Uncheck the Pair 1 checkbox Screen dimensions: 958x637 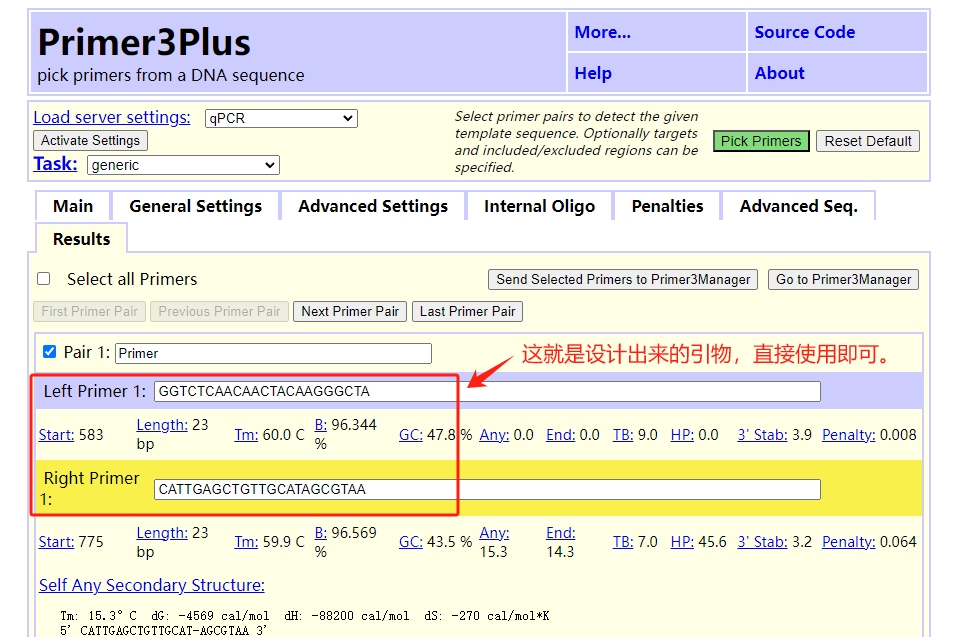coord(50,352)
